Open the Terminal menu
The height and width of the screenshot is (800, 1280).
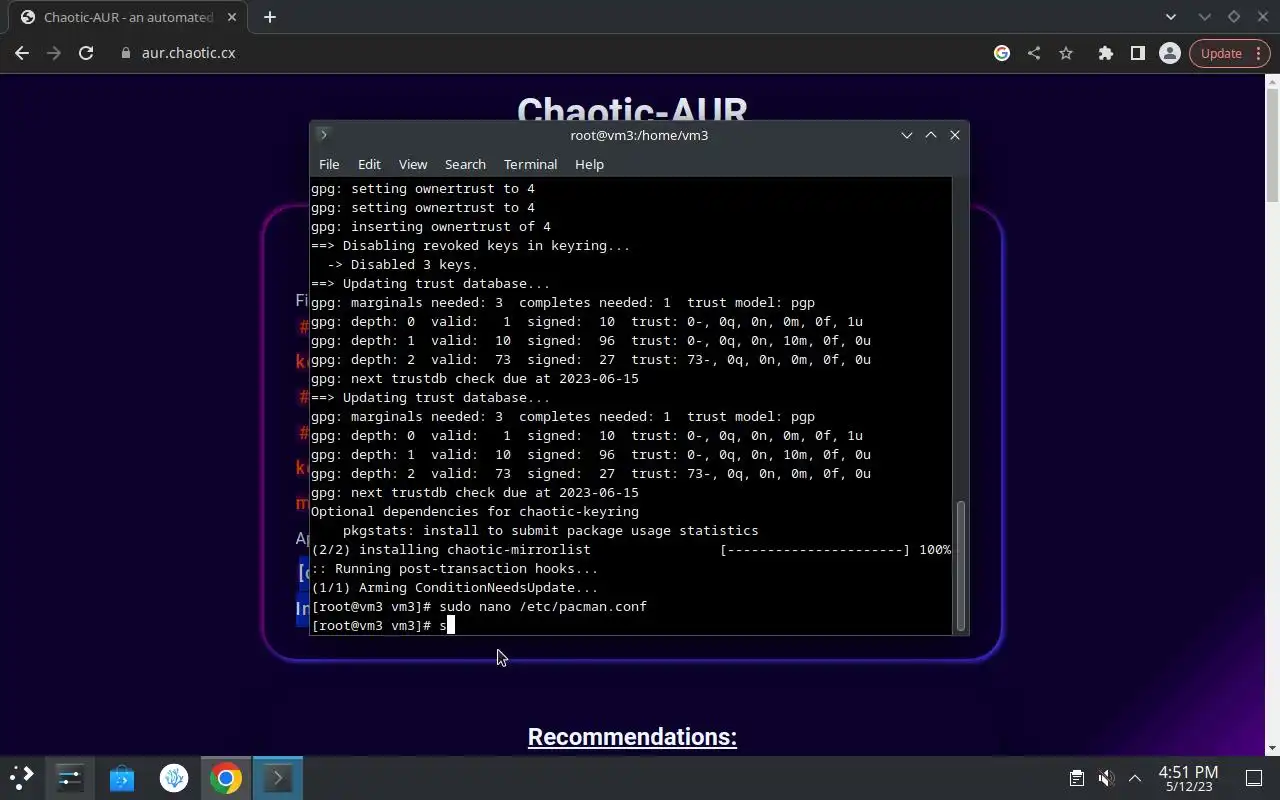click(530, 164)
